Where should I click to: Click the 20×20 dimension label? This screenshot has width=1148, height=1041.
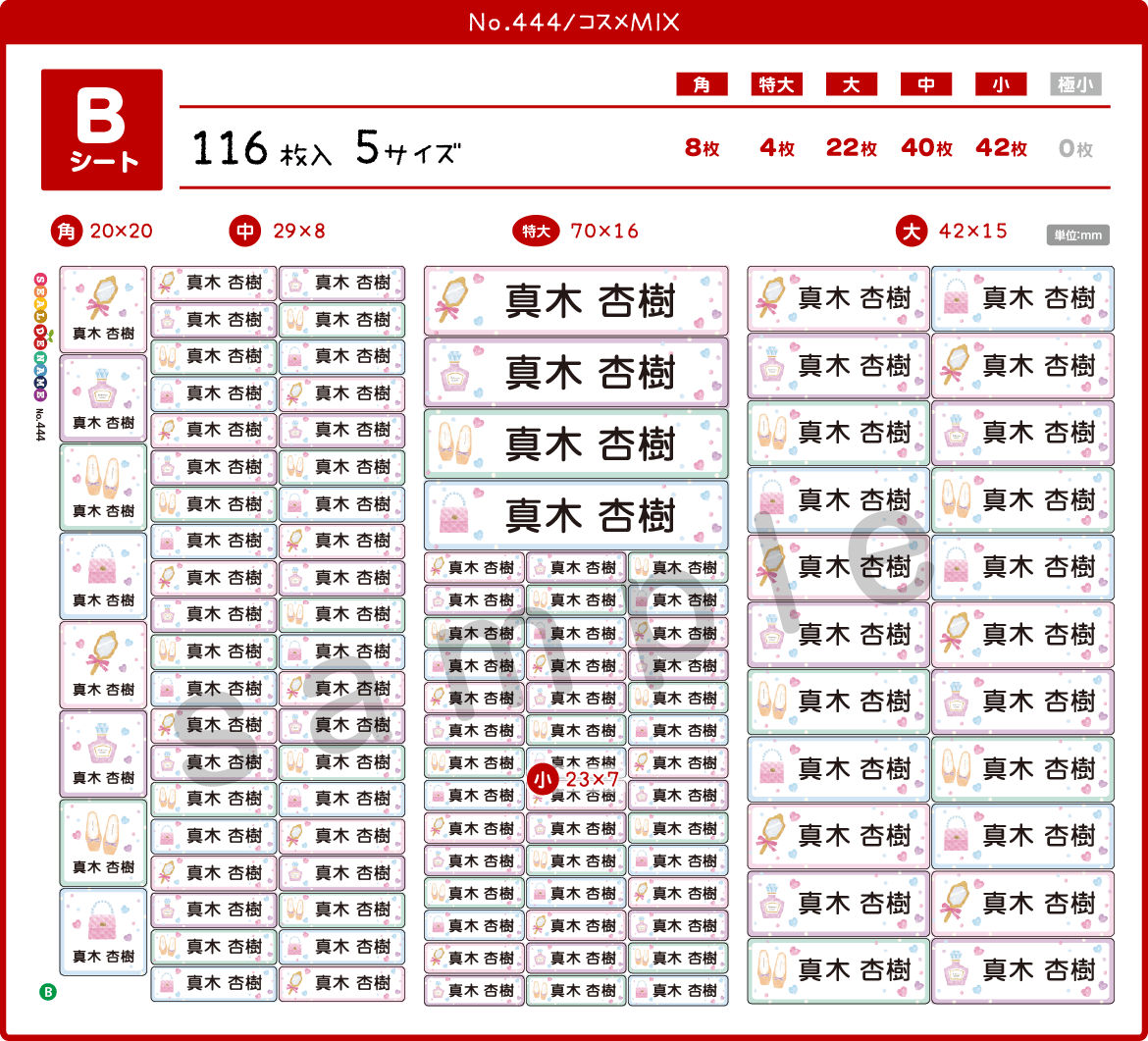point(122,232)
